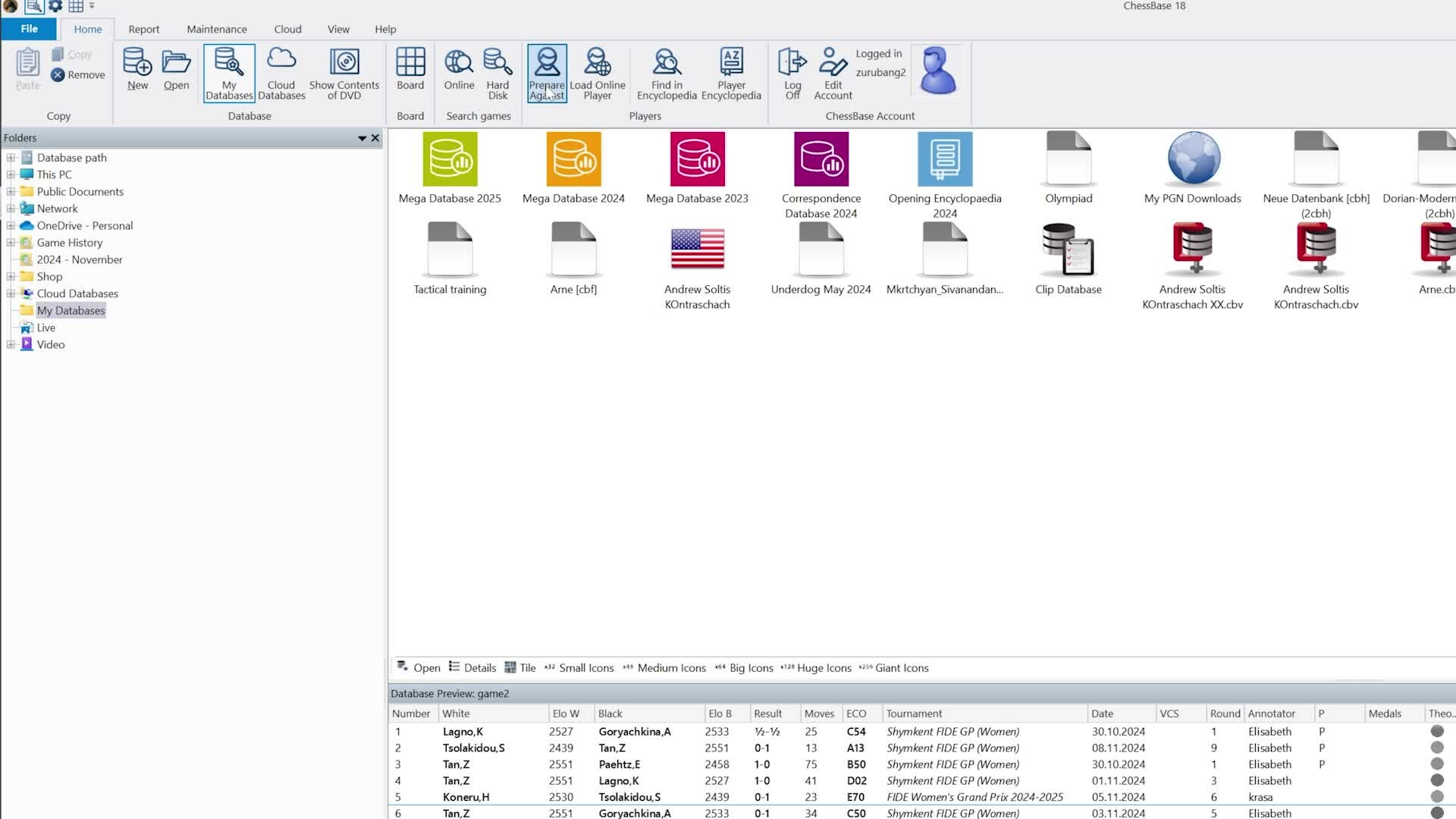The image size is (1456, 819).
Task: Expand the Database path tree node
Action: 11,158
